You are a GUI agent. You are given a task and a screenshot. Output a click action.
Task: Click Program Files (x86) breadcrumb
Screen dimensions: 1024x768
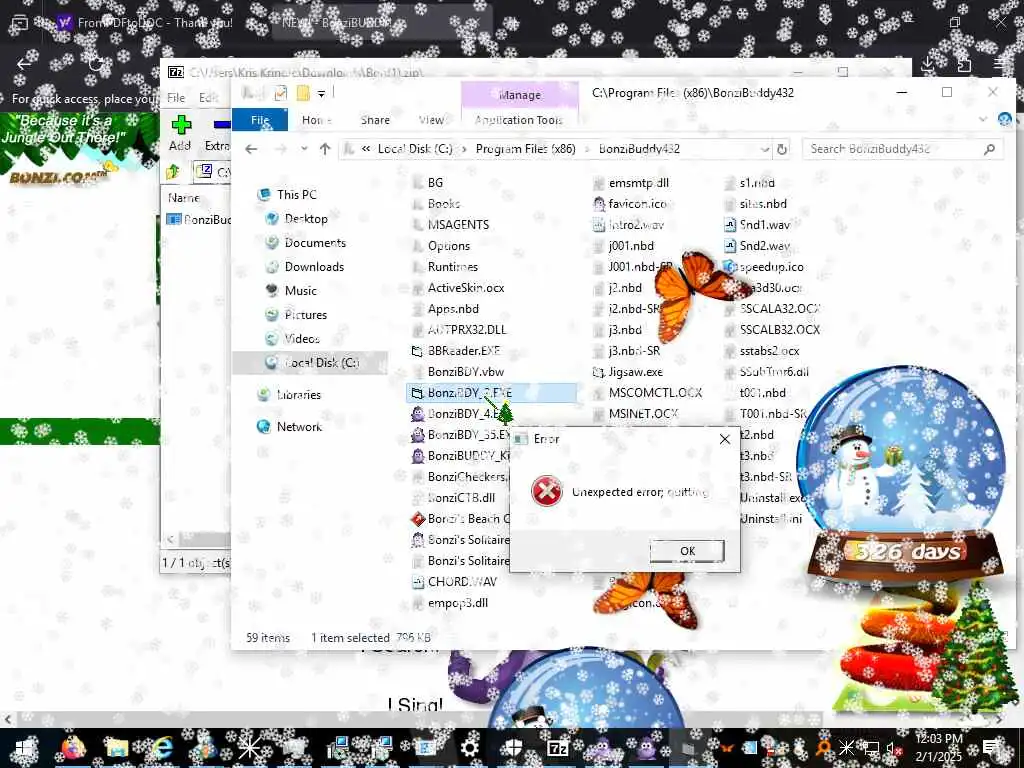coord(526,149)
